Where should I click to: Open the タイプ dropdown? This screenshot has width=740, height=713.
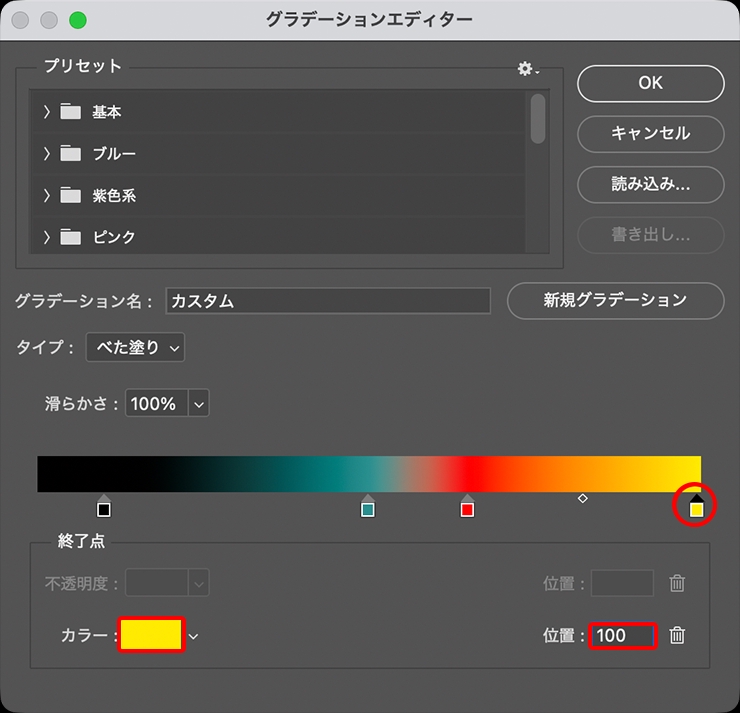coord(135,347)
